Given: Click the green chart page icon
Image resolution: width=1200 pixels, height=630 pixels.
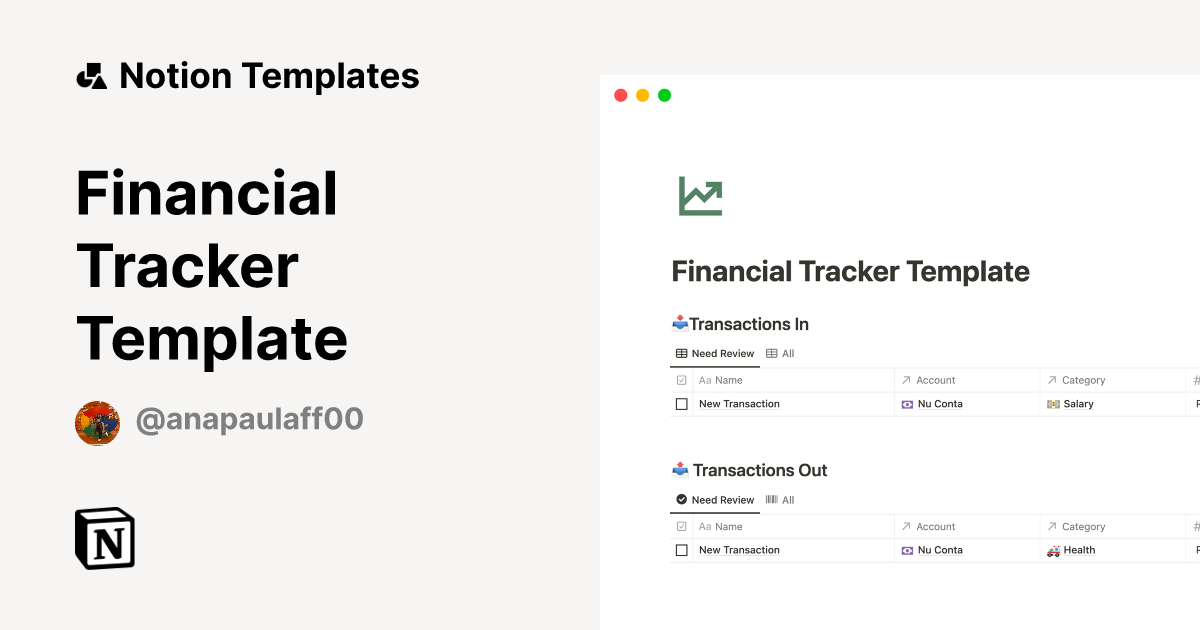Looking at the screenshot, I should point(700,196).
